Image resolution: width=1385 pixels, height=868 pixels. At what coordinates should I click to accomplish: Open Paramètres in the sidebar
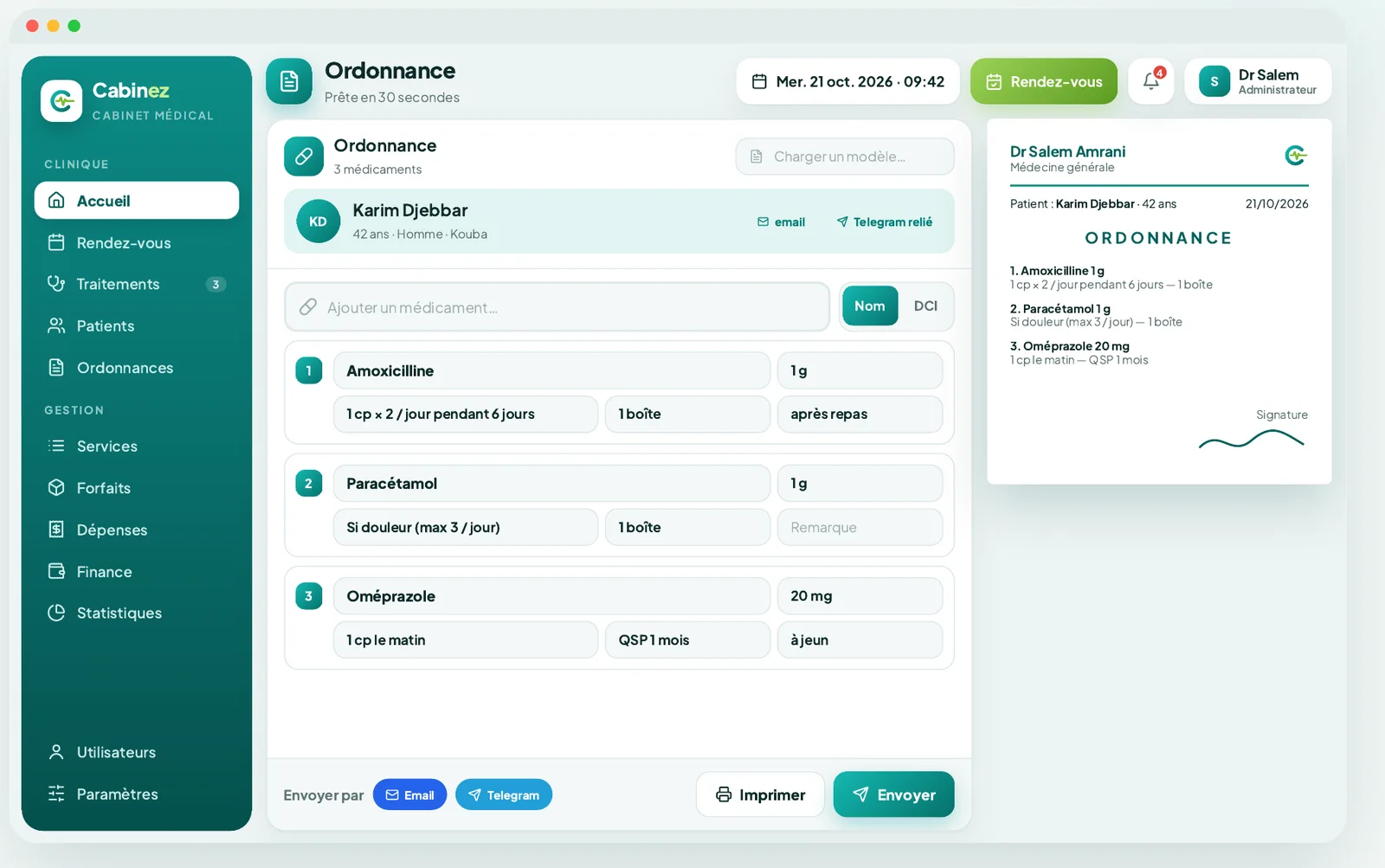point(137,794)
